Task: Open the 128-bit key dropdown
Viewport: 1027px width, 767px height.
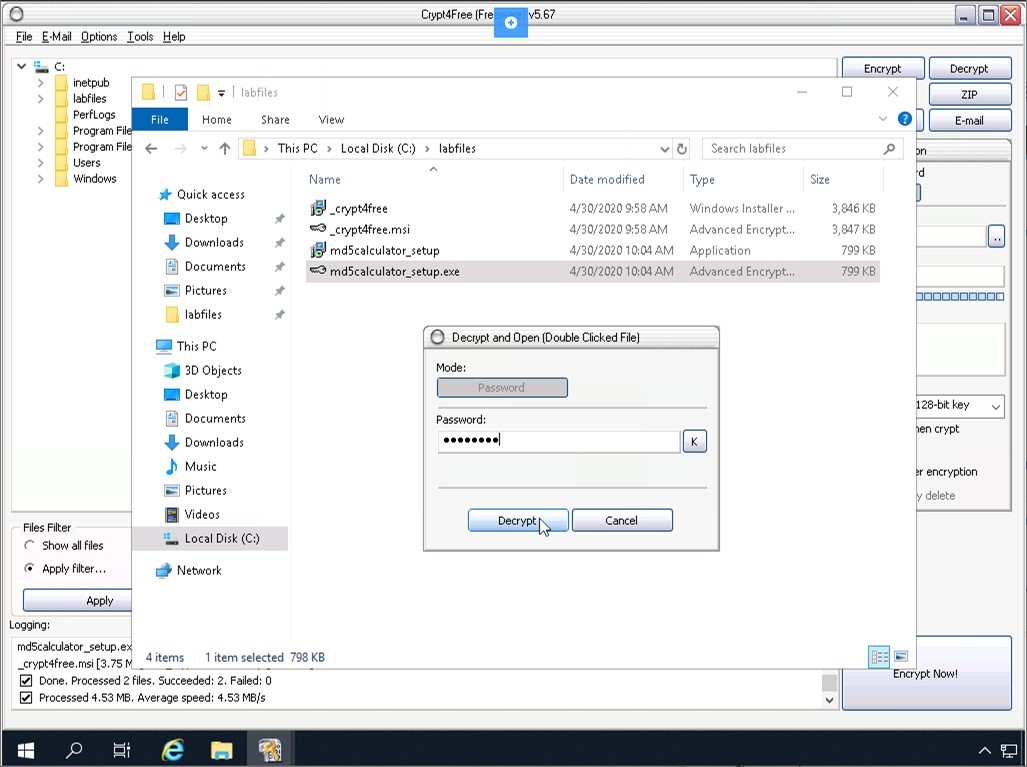Action: pos(995,406)
